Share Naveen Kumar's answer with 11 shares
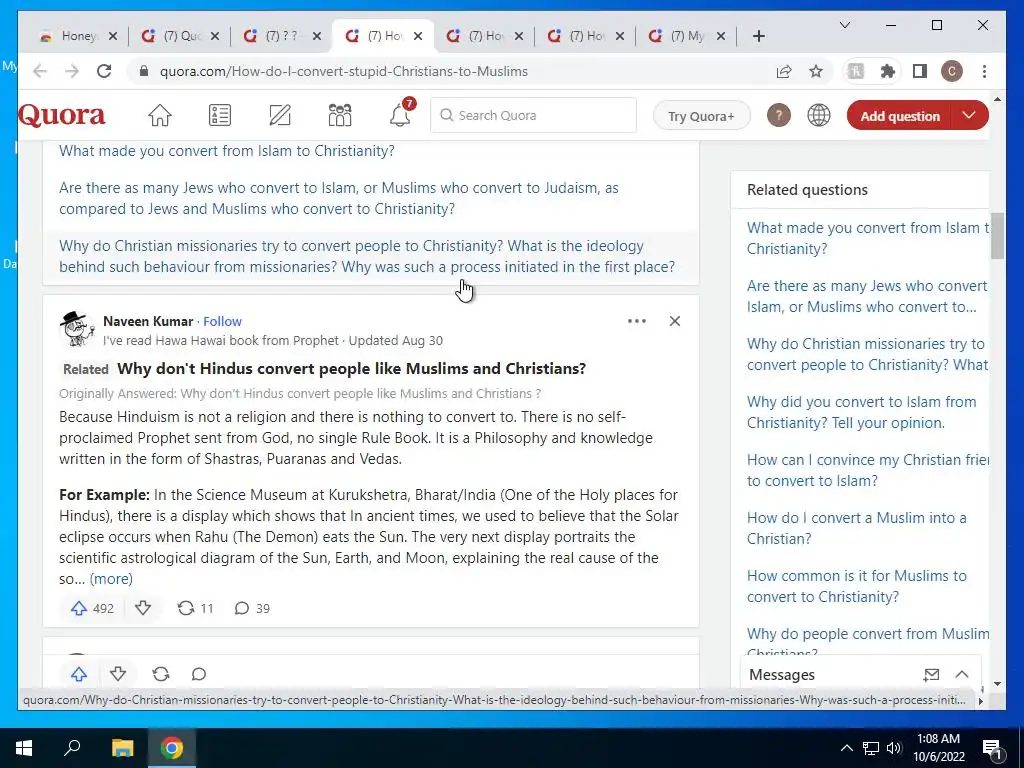 (x=195, y=608)
